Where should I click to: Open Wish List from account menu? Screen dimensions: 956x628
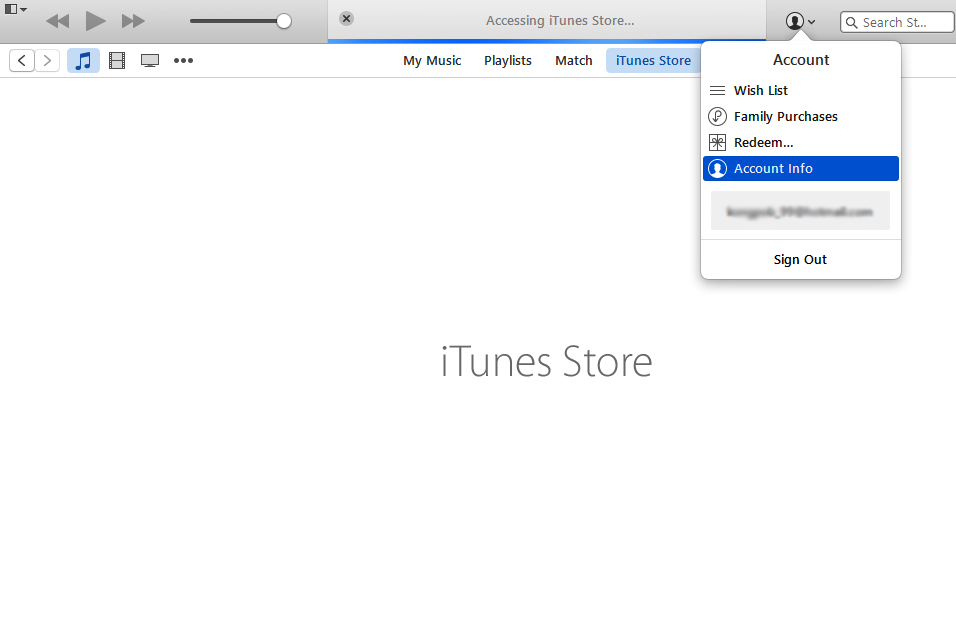click(x=801, y=90)
